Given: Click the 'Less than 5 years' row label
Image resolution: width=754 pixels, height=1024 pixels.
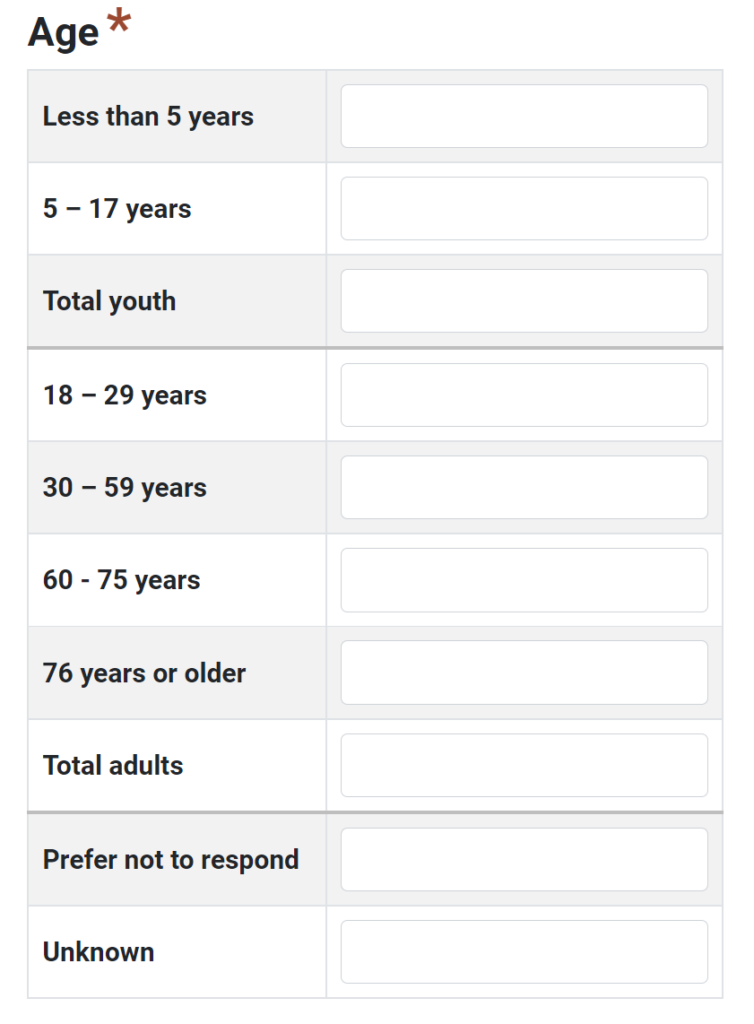Looking at the screenshot, I should (148, 116).
